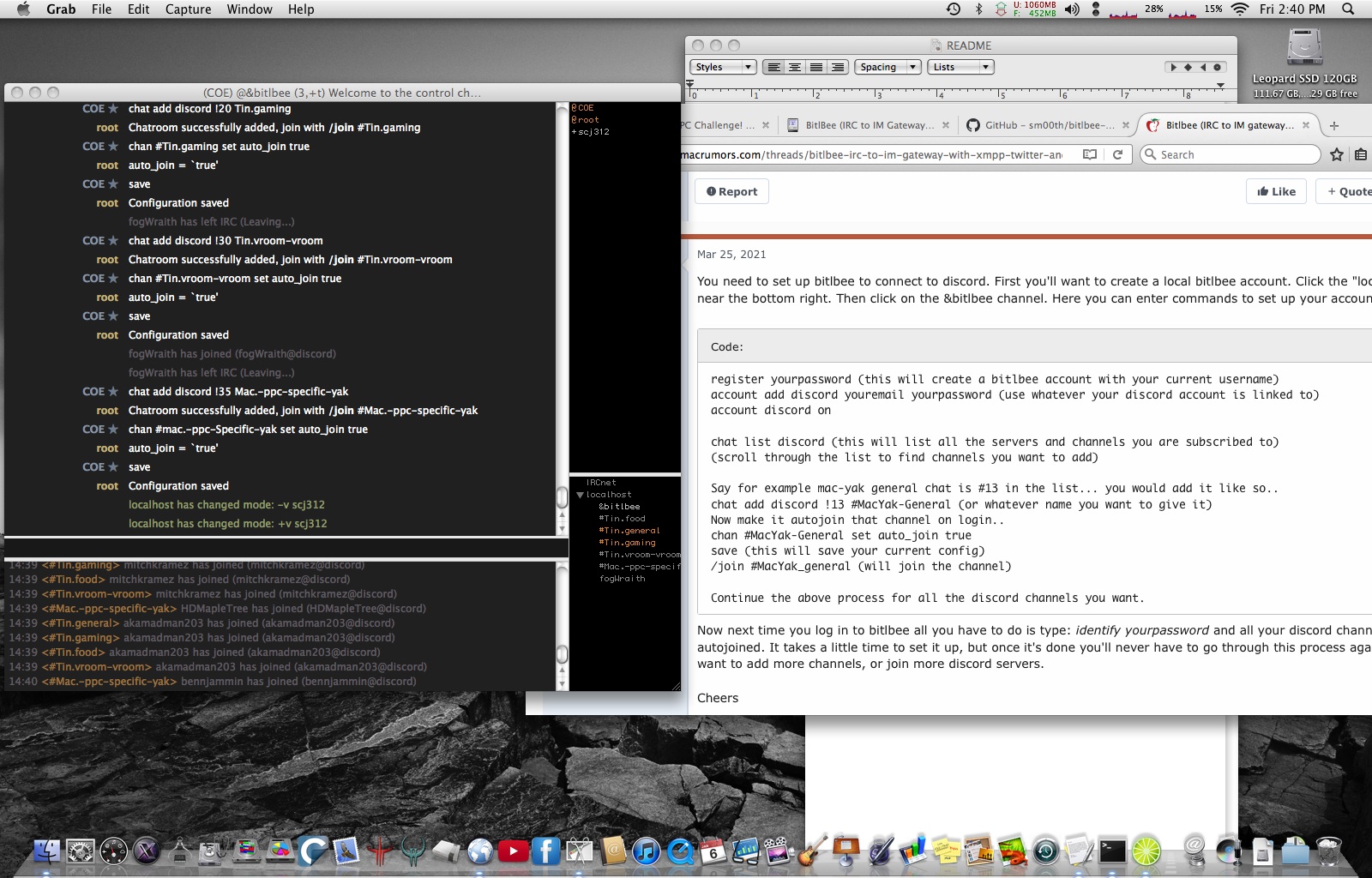Open Leopard SSD 120GB drive icon
Viewport: 1372px width, 878px height.
[x=1304, y=48]
